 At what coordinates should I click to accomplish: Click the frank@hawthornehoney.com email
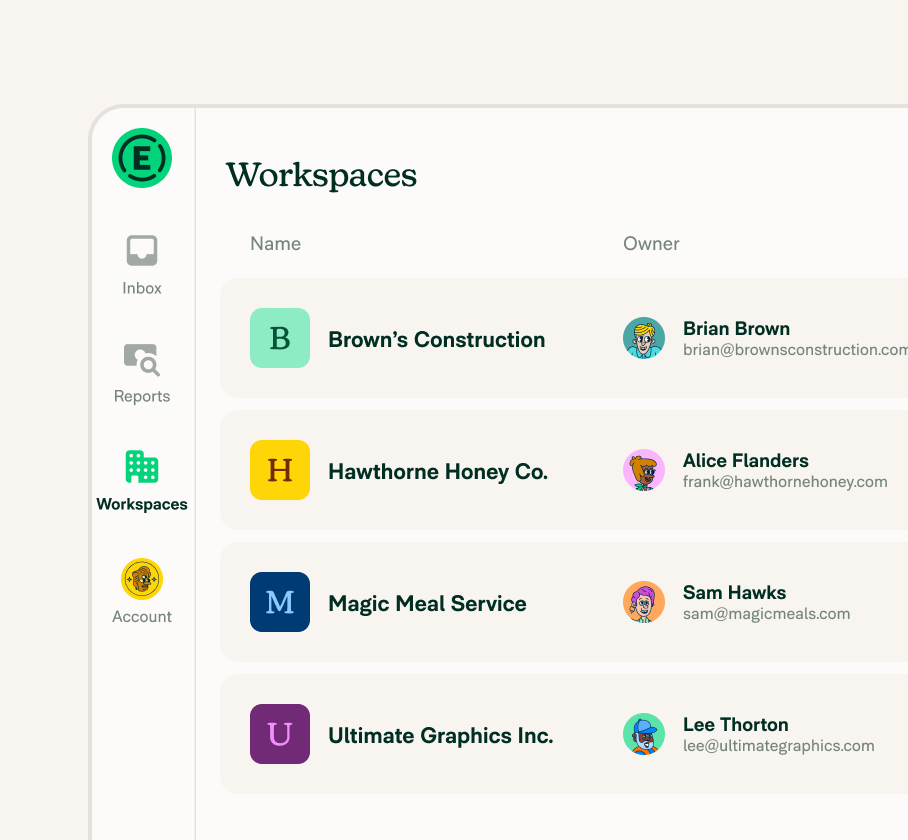pyautogui.click(x=785, y=482)
